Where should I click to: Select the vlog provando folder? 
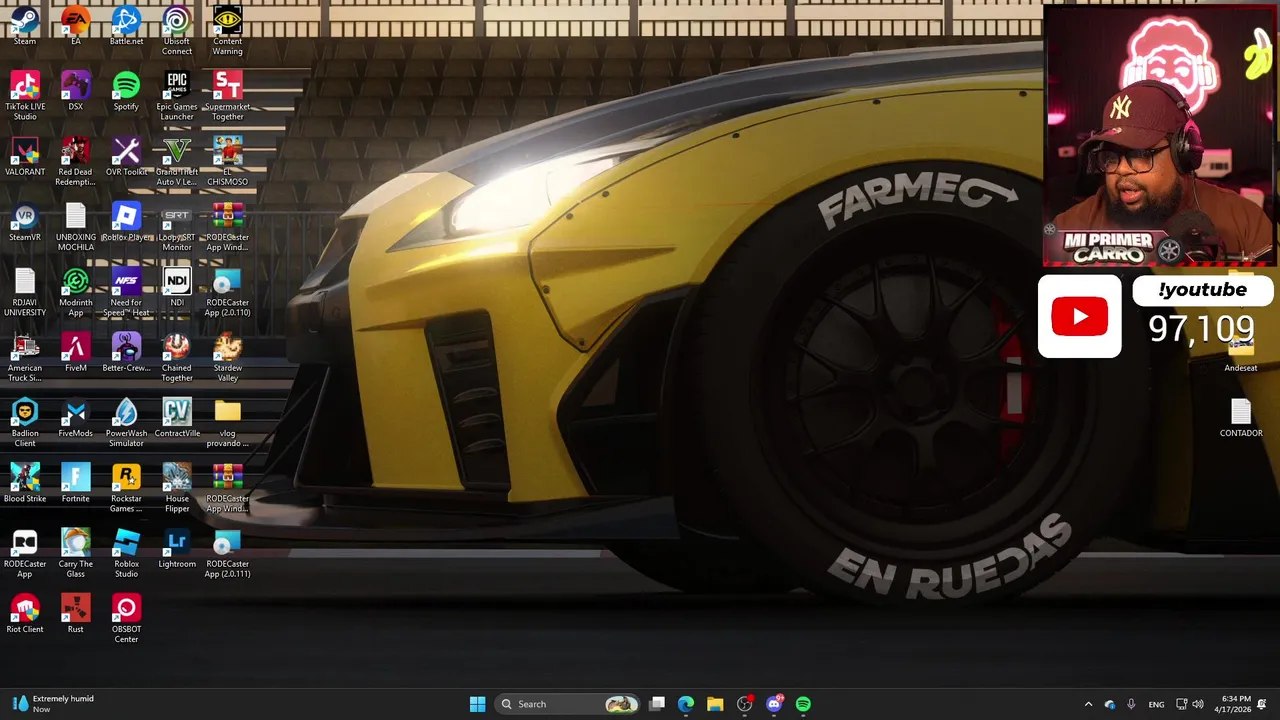(x=227, y=422)
